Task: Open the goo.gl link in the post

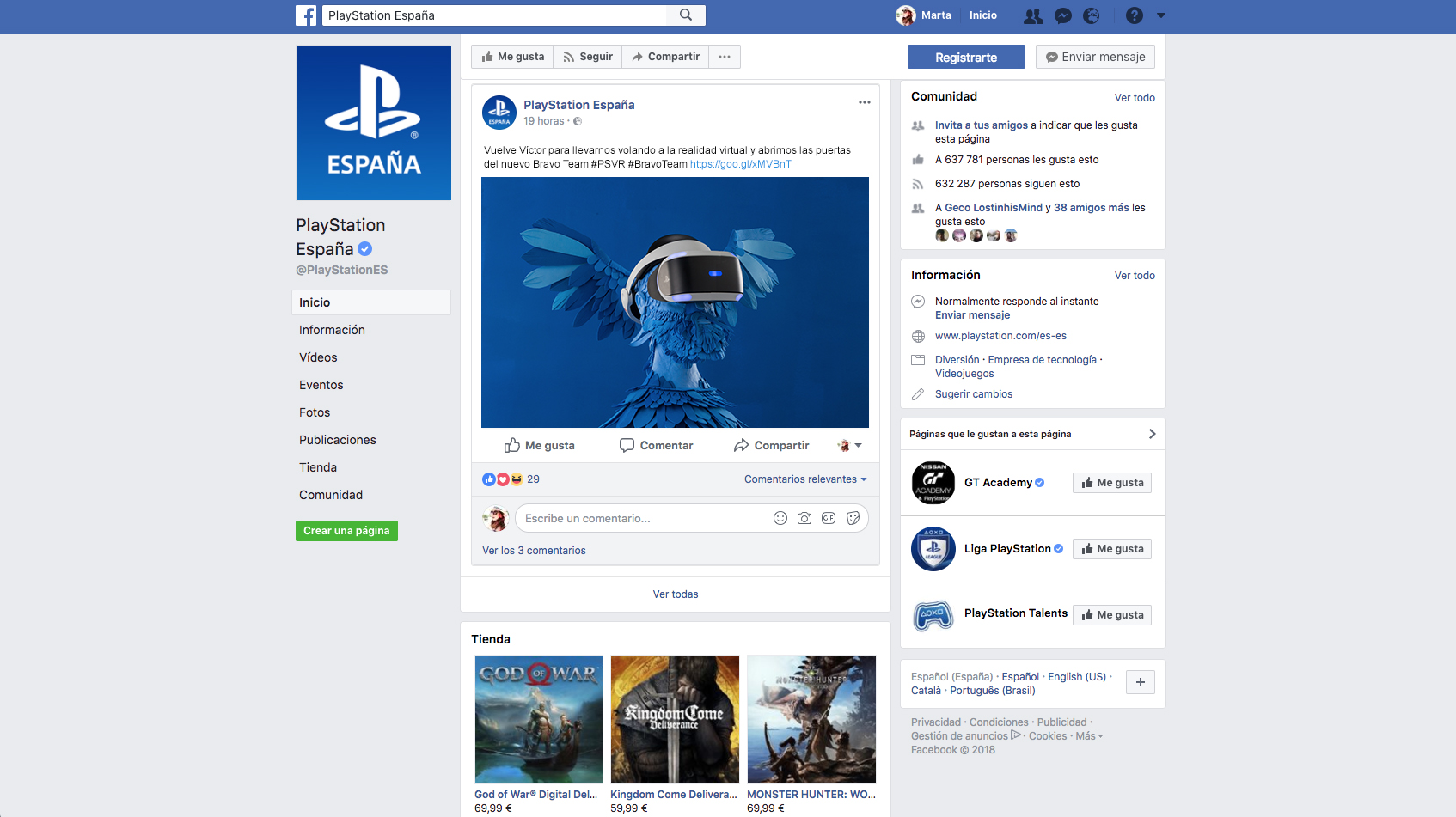Action: click(x=741, y=164)
